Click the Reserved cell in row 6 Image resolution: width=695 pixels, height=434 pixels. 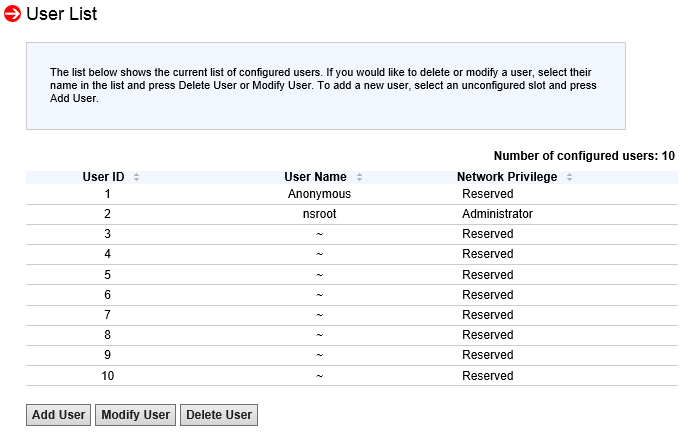coord(488,295)
